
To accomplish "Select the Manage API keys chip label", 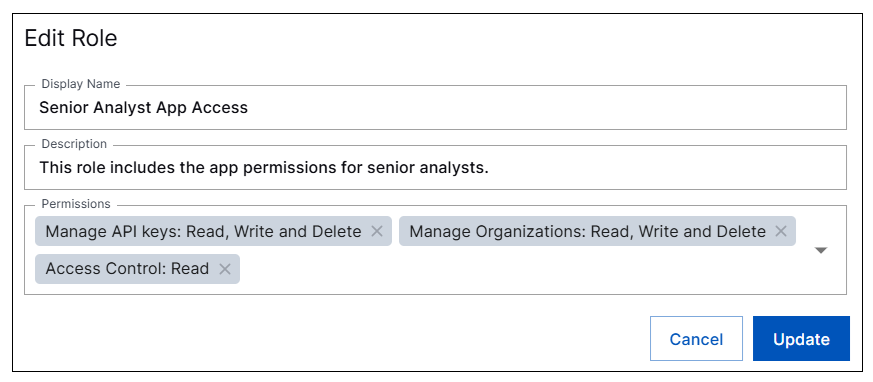I will click(x=203, y=231).
